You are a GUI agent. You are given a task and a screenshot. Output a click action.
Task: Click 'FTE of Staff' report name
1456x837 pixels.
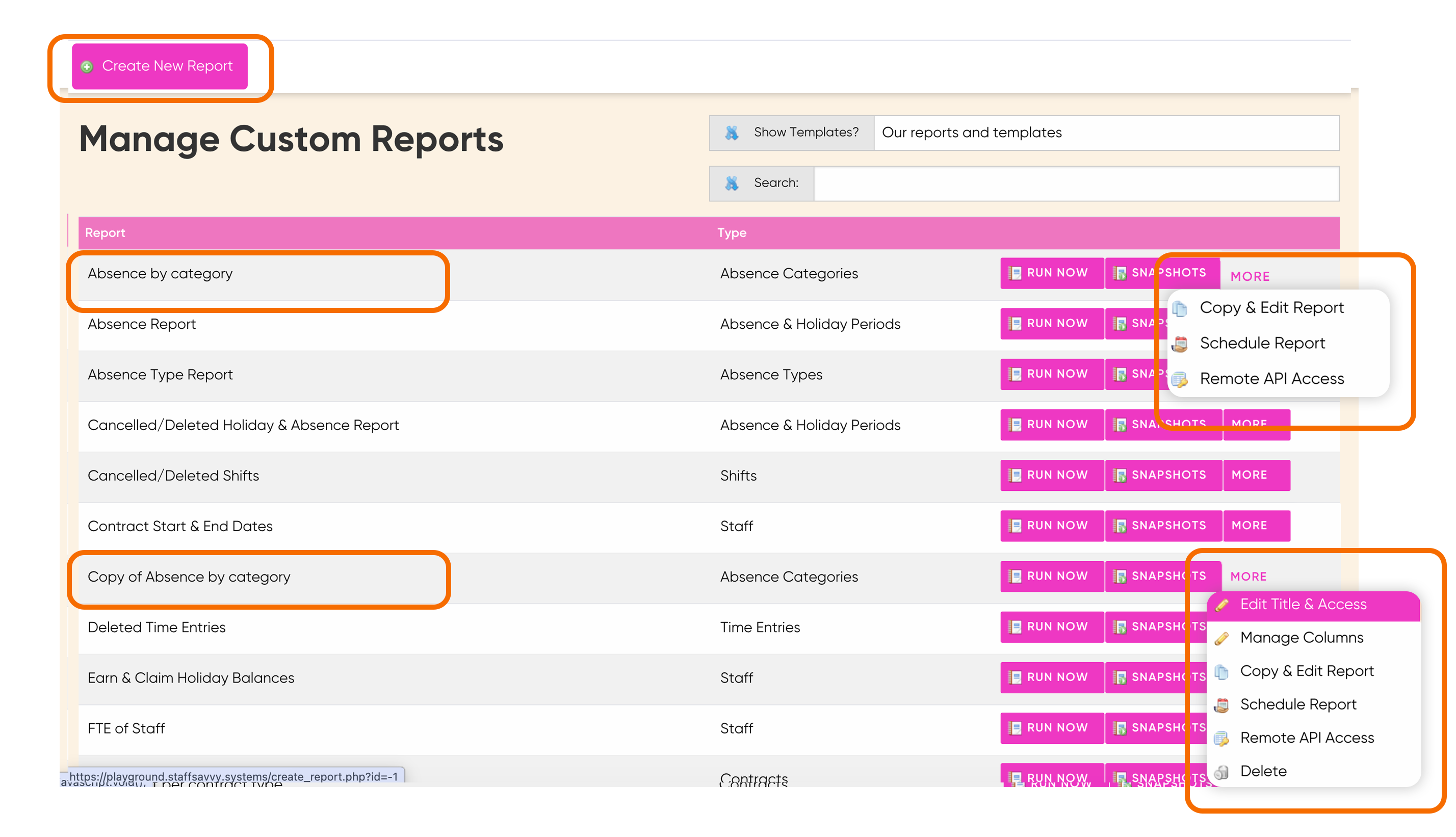click(x=126, y=728)
